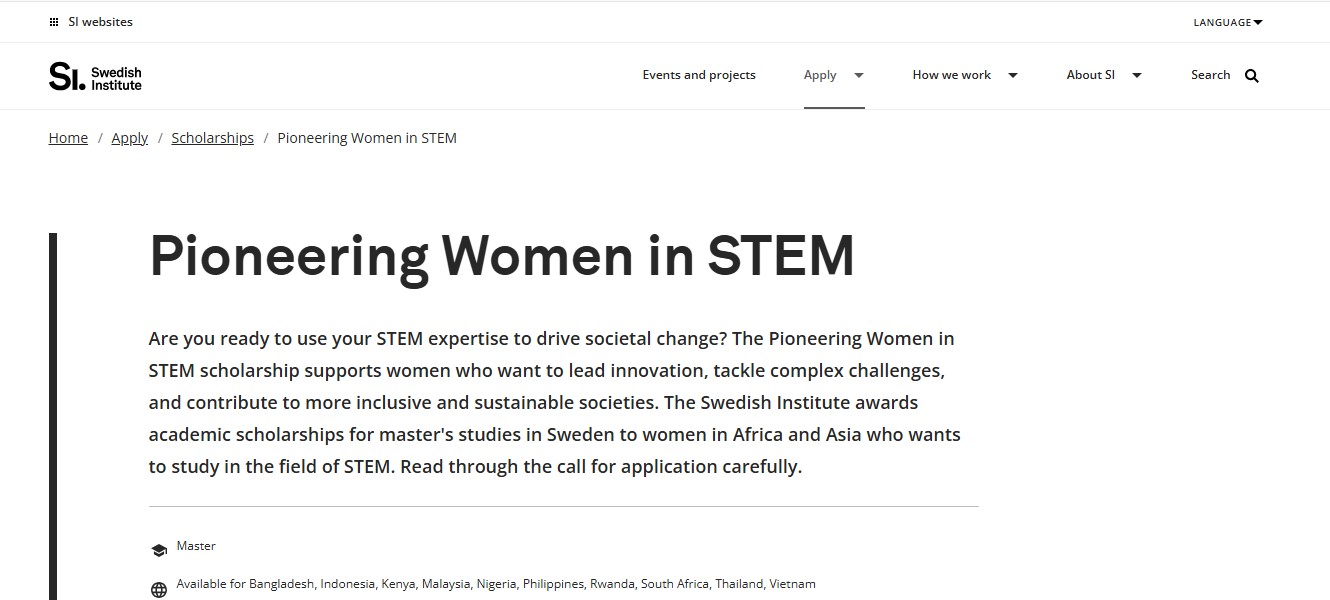Open the How we work menu

(x=951, y=75)
